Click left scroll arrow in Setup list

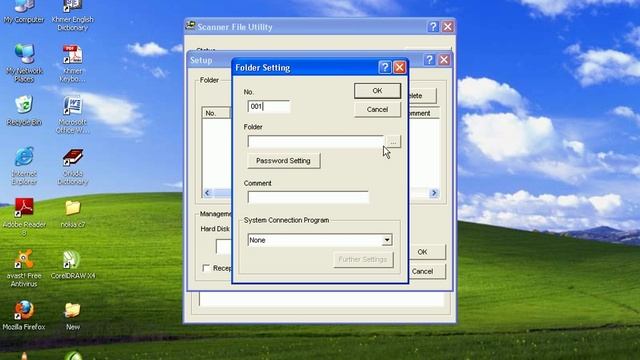pos(207,193)
